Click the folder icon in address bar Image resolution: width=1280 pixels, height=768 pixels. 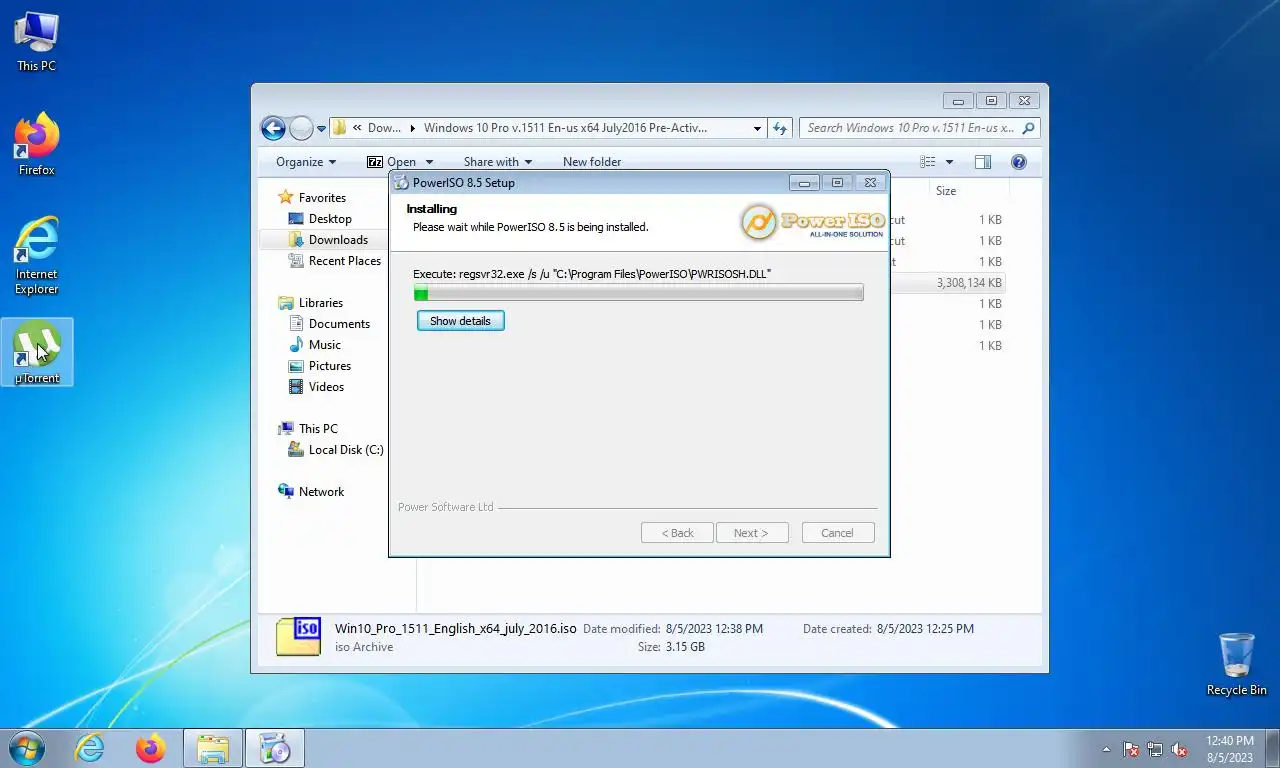click(x=339, y=128)
